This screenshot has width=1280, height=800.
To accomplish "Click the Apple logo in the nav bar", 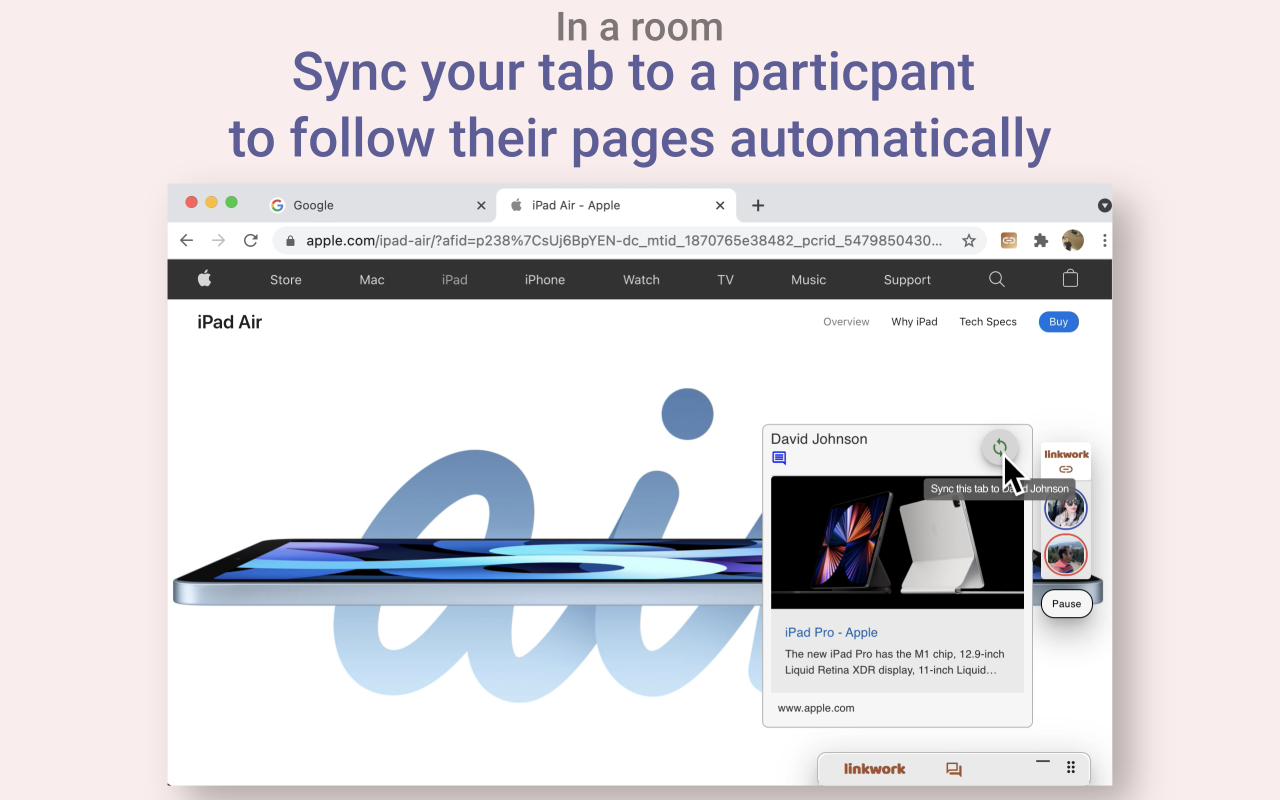I will tap(205, 279).
